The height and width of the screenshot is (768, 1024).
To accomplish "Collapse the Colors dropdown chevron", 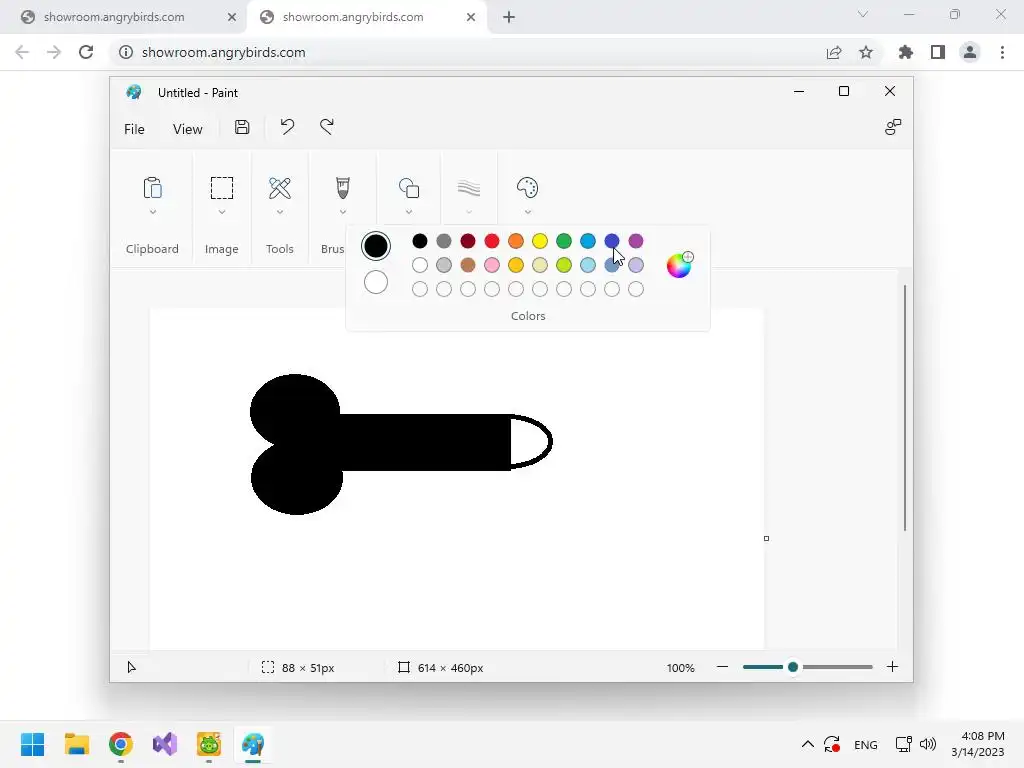I will click(x=528, y=212).
